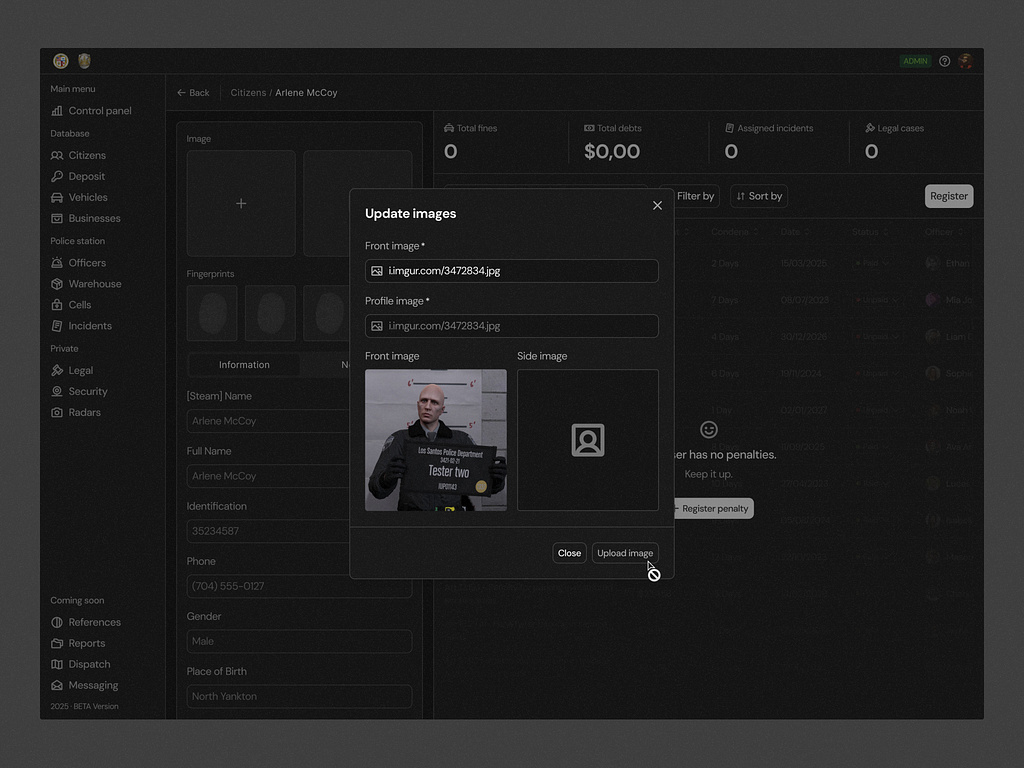Select the Cells lock icon
The image size is (1024, 768).
pos(59,304)
